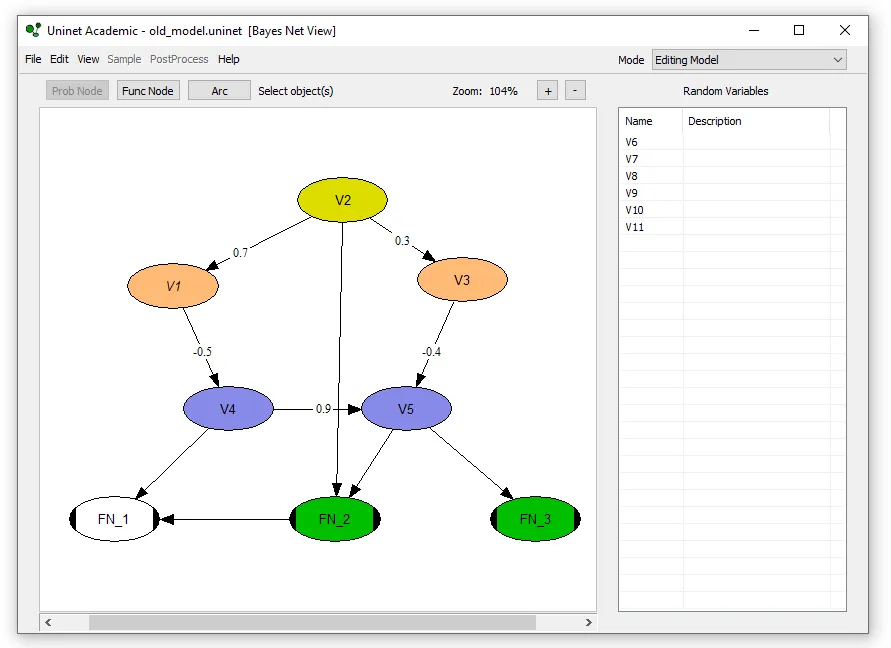Open the Edit menu

coord(59,59)
